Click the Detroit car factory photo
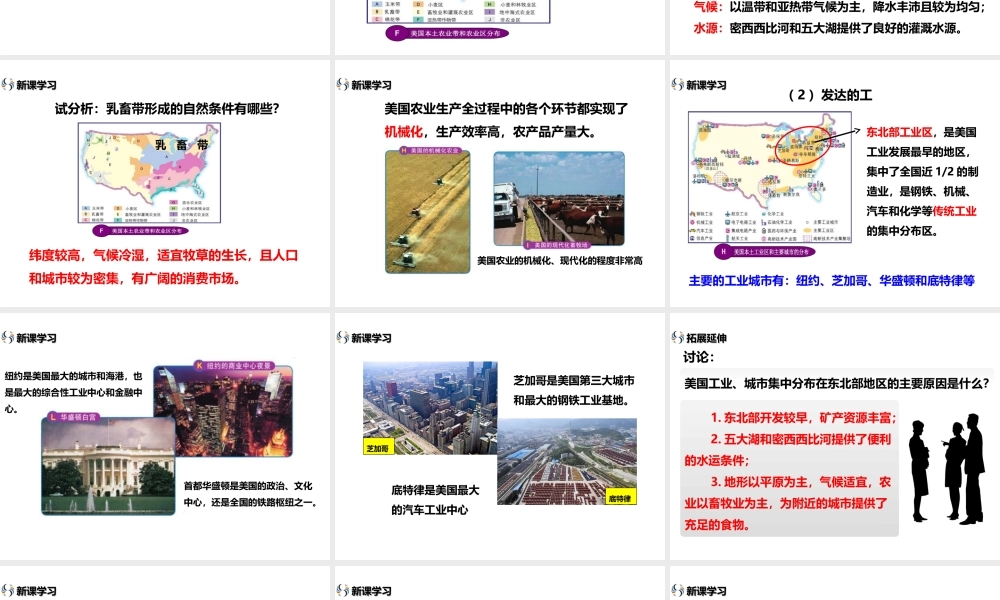1000x600 pixels. 567,462
